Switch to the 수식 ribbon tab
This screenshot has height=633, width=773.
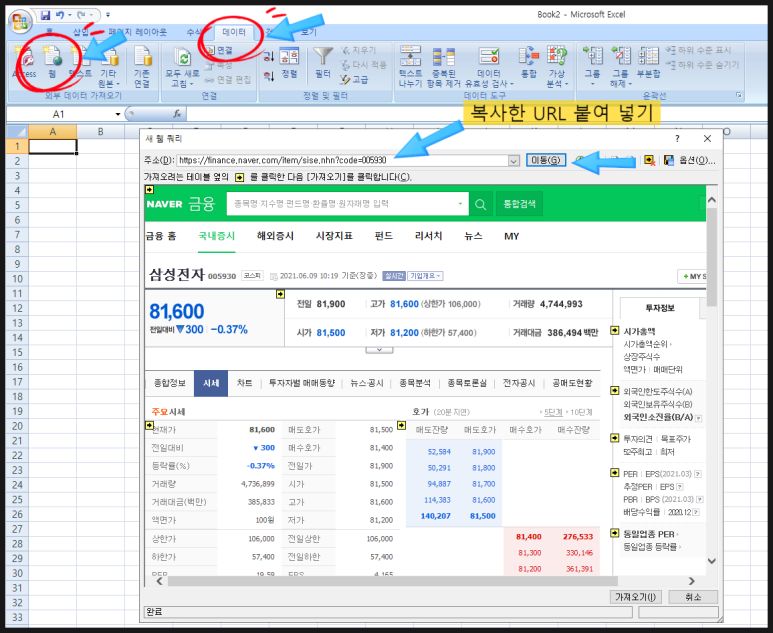click(194, 33)
